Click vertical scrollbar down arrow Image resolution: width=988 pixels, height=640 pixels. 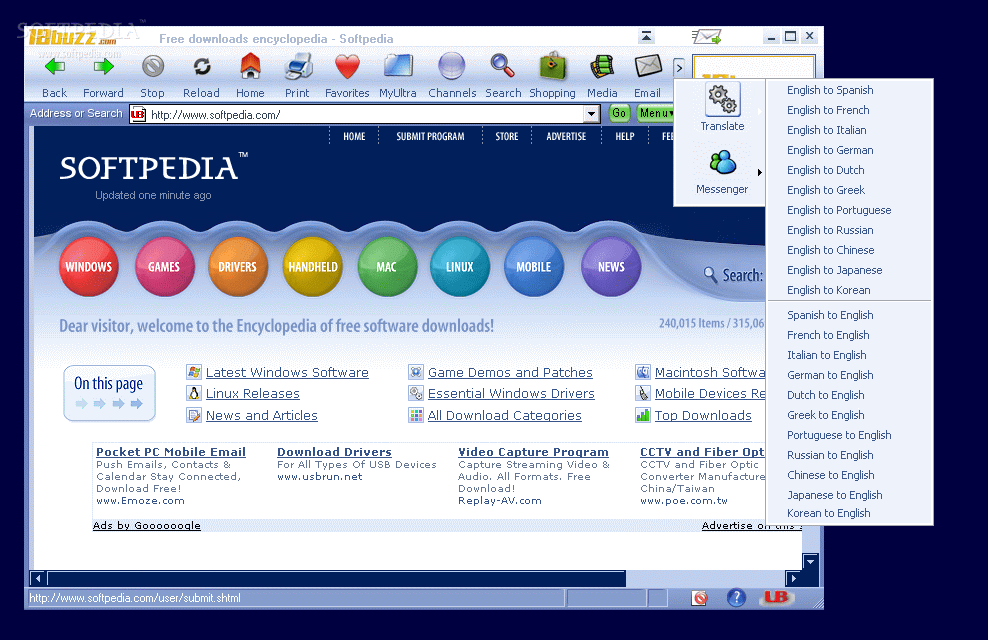810,561
